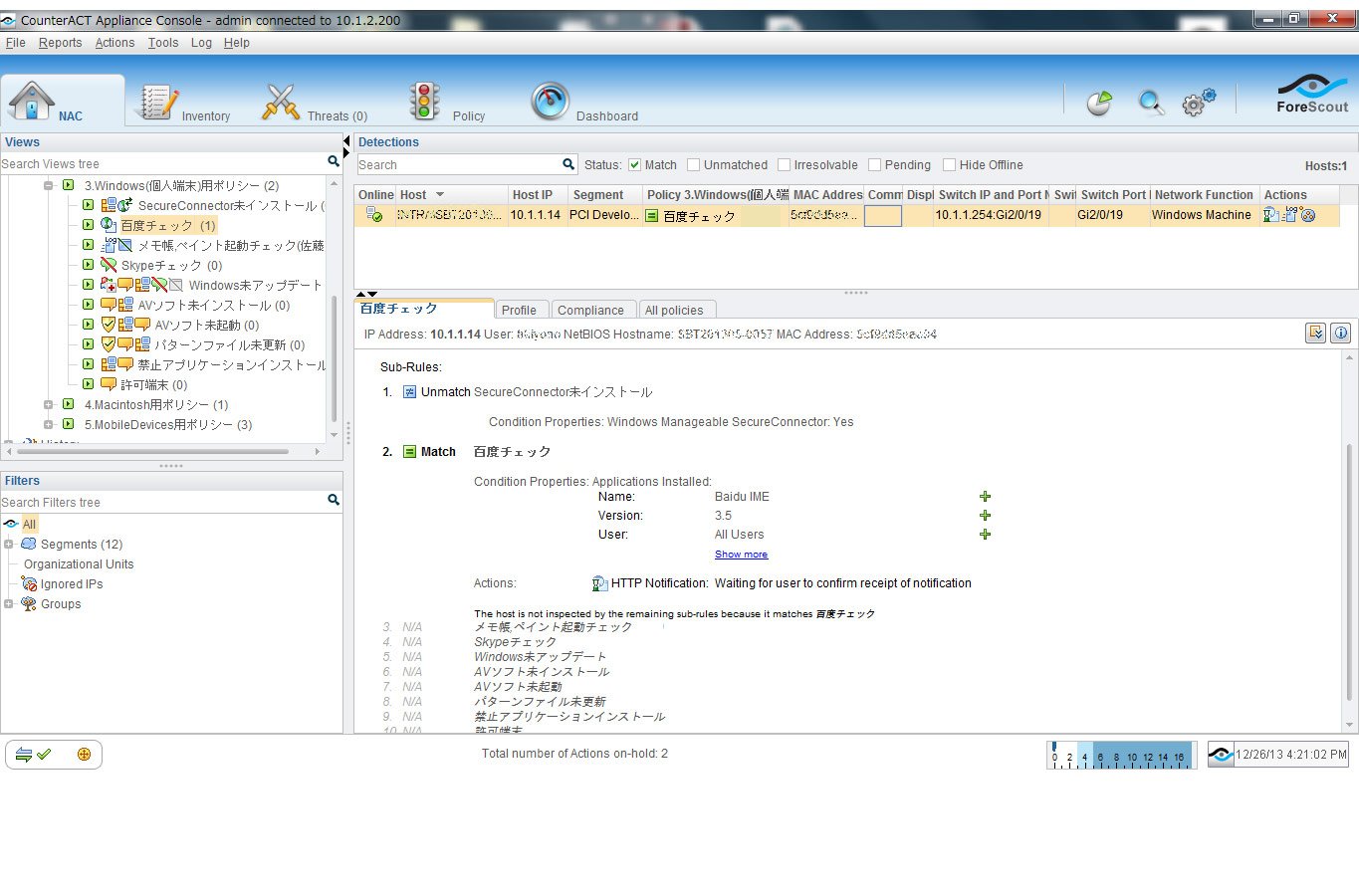Open the Inventory view
The height and width of the screenshot is (896, 1359).
point(183,103)
